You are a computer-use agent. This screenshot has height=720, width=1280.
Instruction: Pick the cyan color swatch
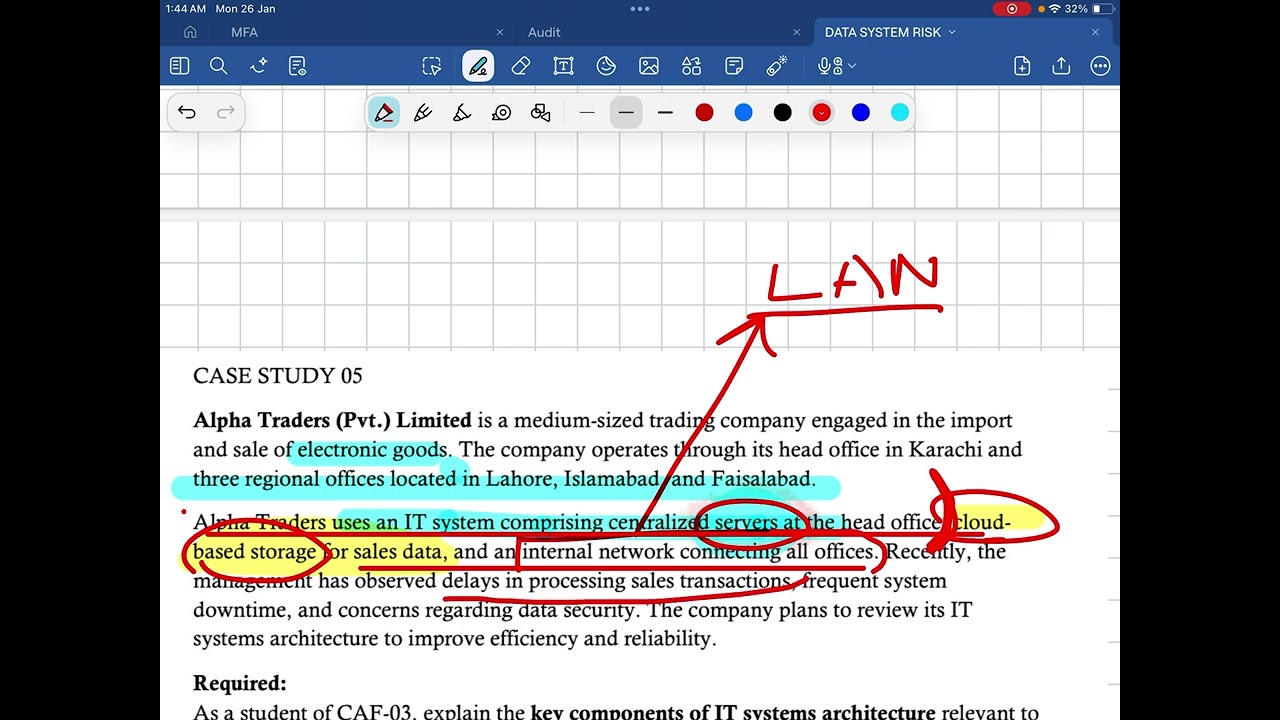tap(900, 113)
